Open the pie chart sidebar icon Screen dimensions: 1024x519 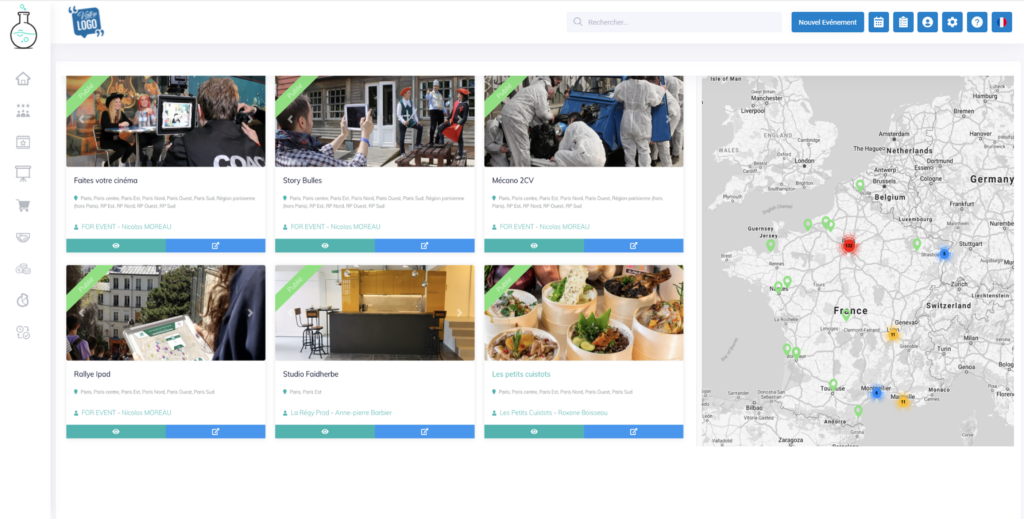(23, 300)
